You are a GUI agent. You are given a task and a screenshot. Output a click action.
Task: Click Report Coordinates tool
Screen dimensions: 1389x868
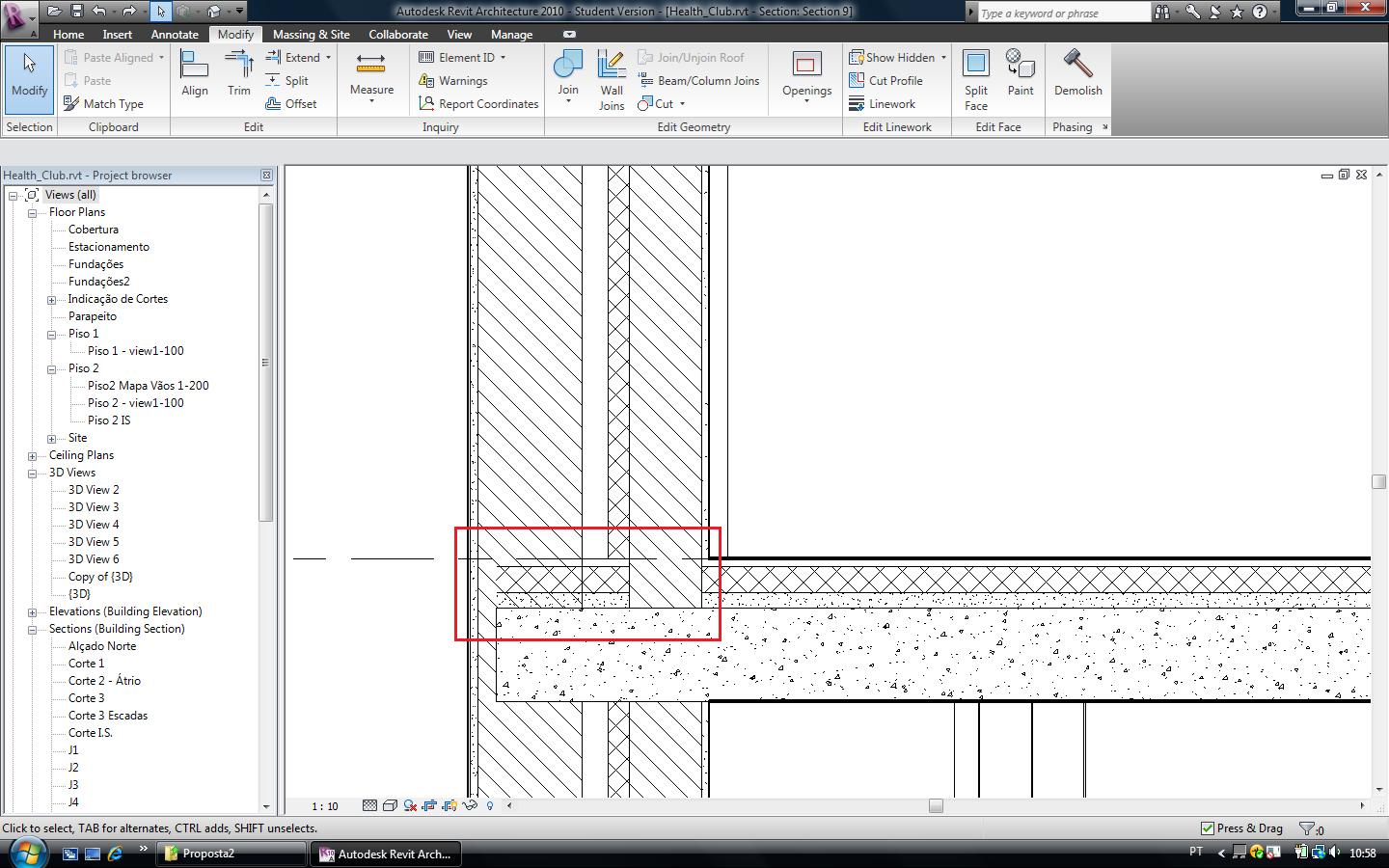coord(478,104)
